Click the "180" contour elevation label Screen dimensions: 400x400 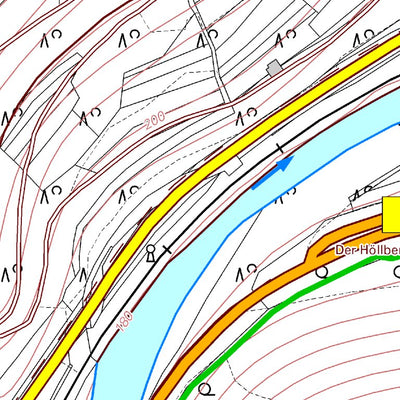[x=126, y=321]
